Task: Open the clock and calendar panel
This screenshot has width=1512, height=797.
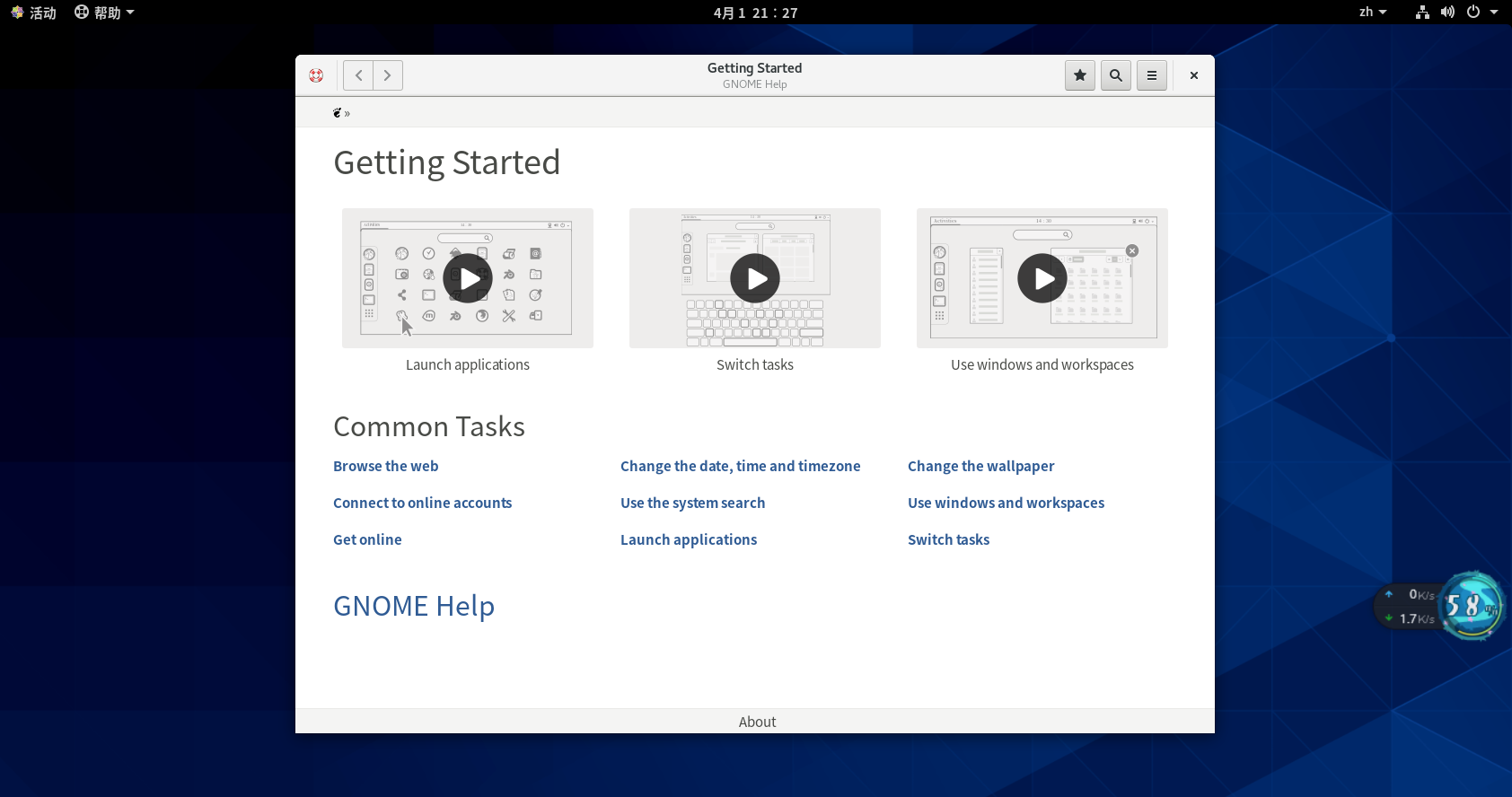Action: 756,13
